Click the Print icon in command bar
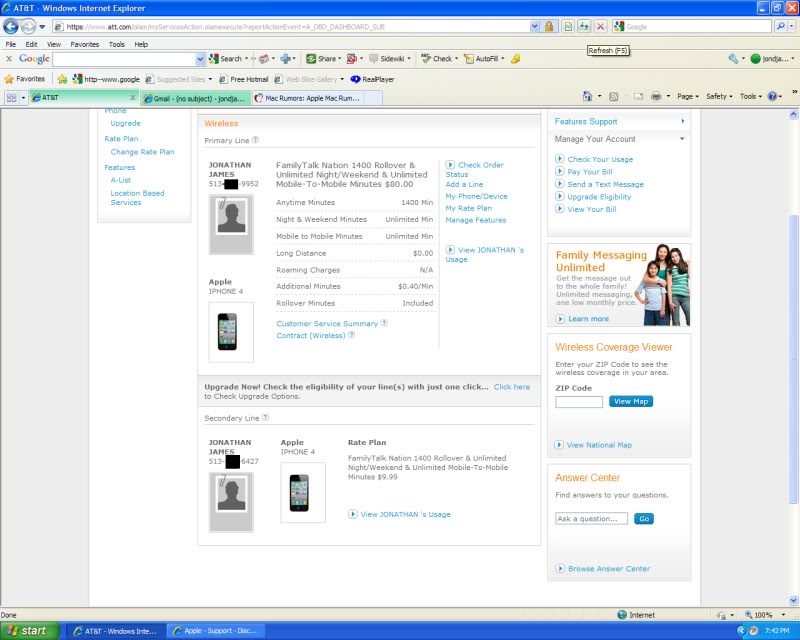Image resolution: width=800 pixels, height=640 pixels. click(x=656, y=96)
